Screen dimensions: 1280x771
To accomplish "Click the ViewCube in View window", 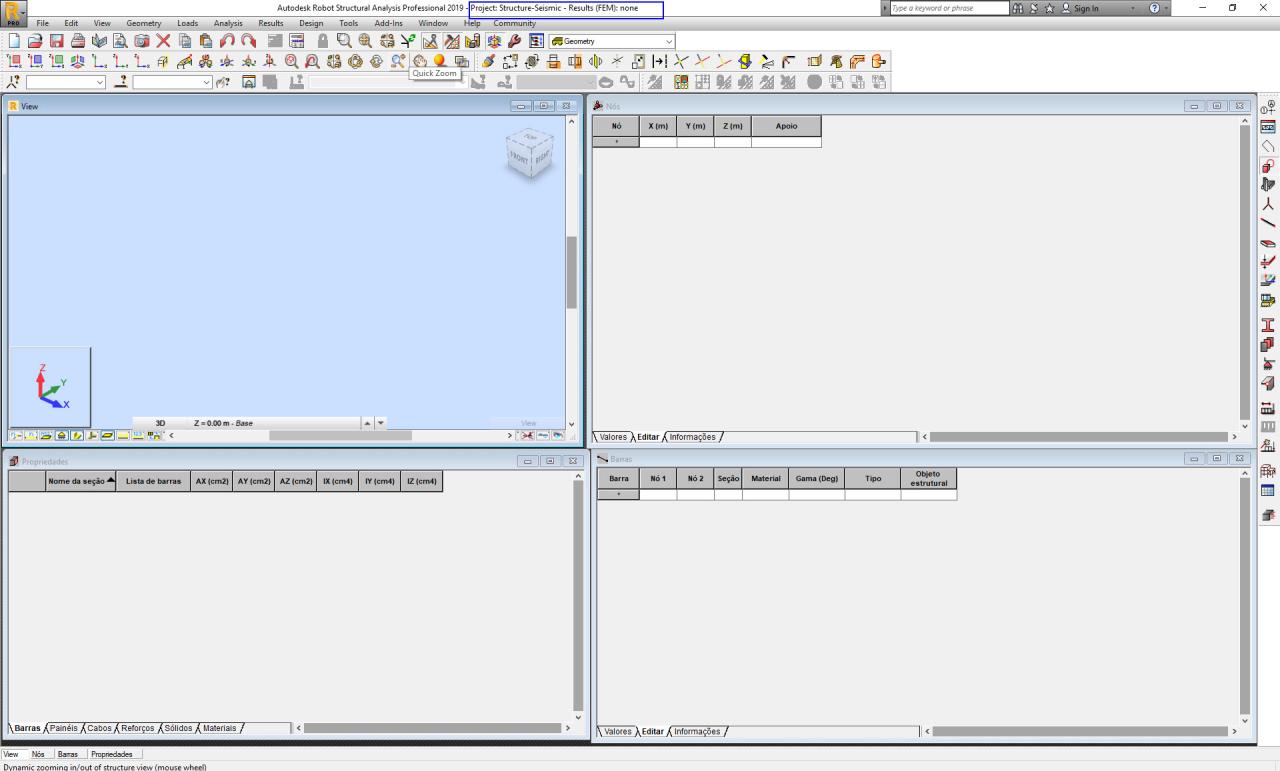I will tap(528, 153).
